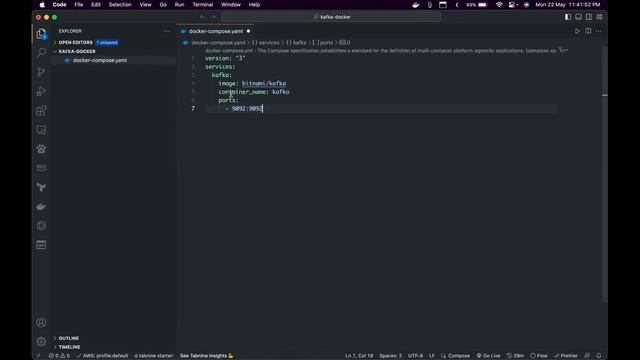Toggle Flow in the status bar
640x360 pixels.
(539, 356)
